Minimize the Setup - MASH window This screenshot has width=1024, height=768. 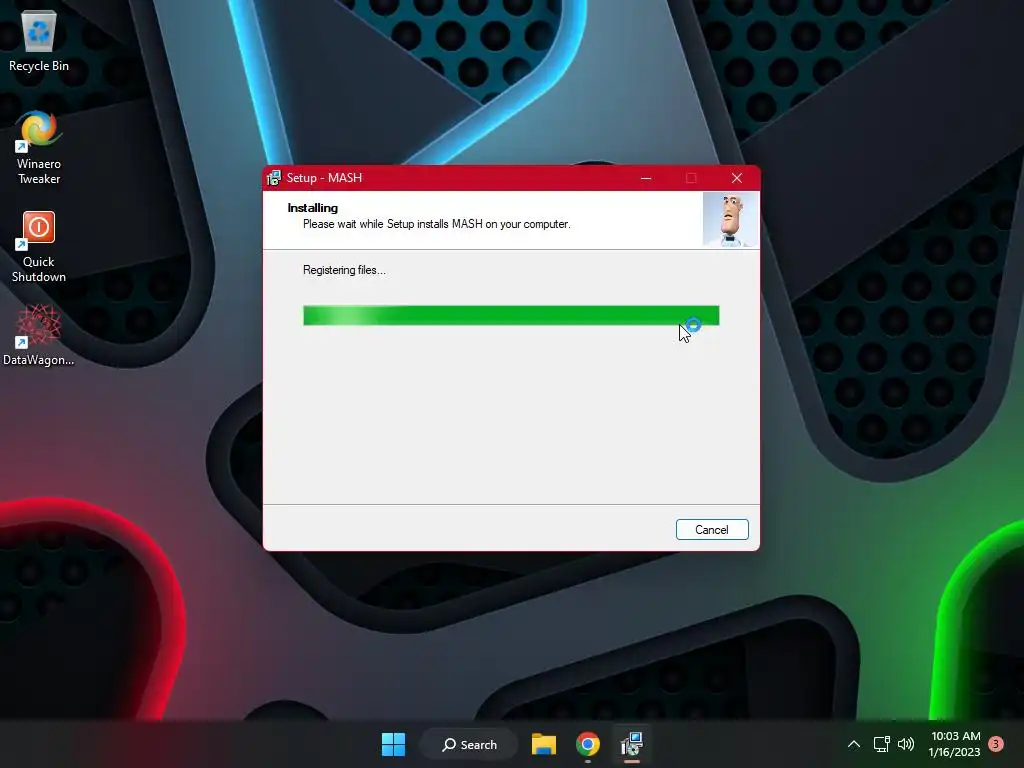point(646,178)
